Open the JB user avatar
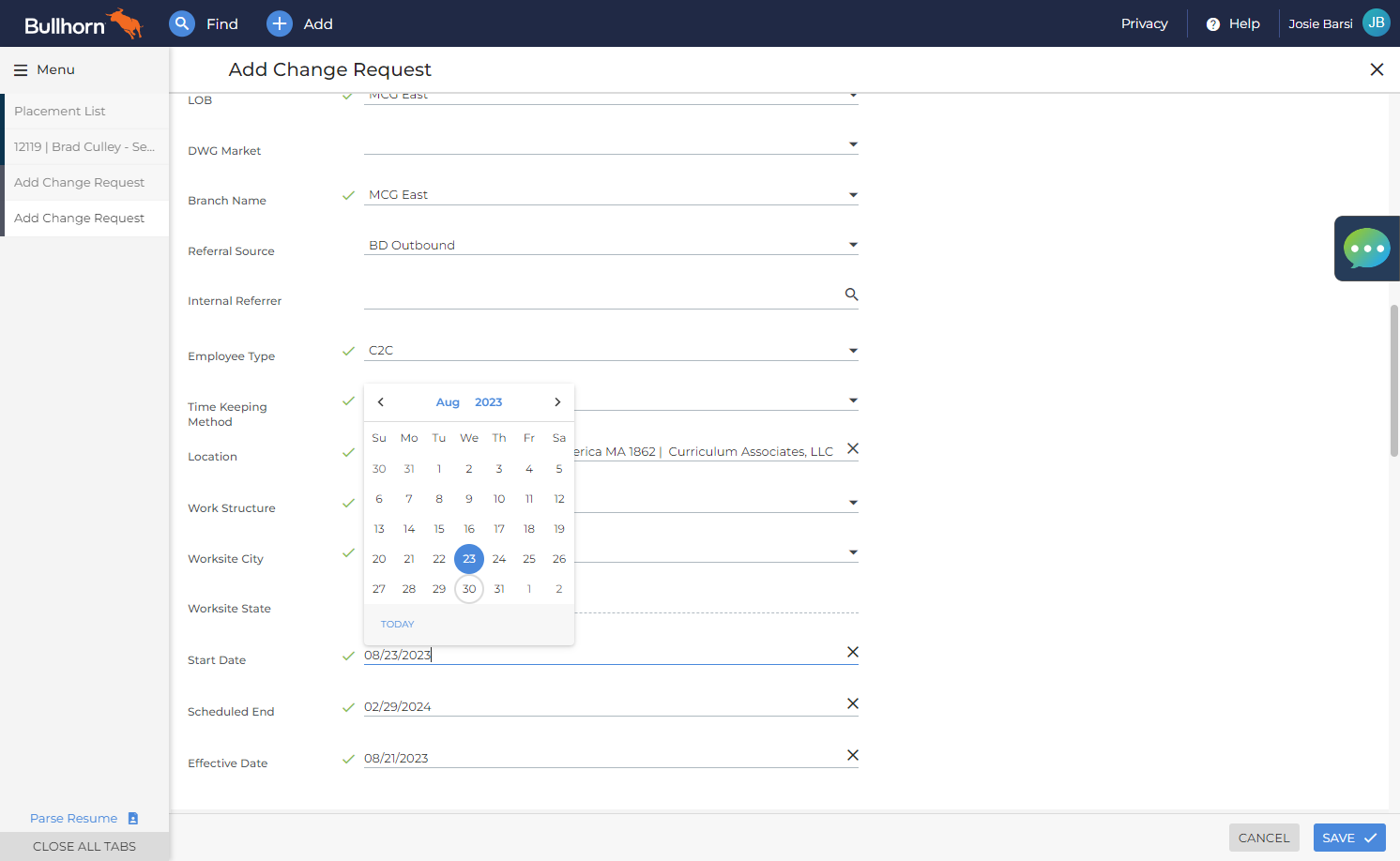The height and width of the screenshot is (861, 1400). click(1377, 23)
